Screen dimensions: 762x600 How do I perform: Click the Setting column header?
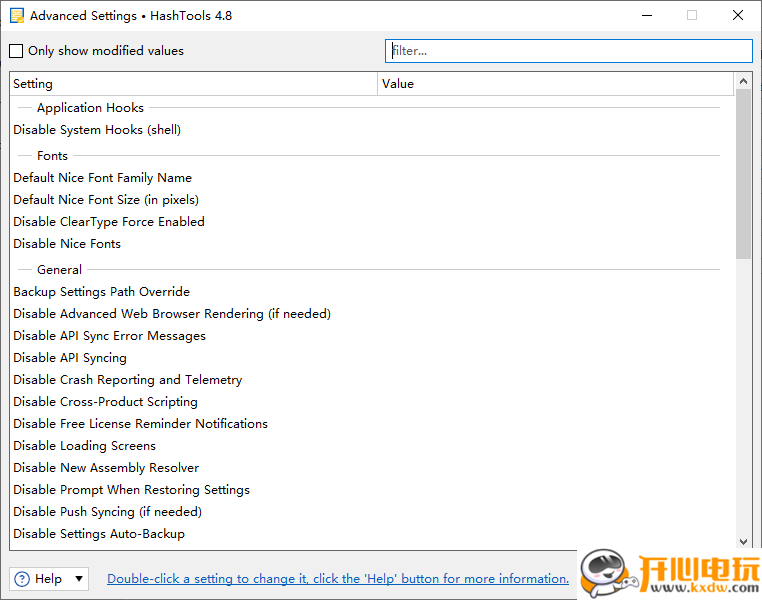[x=193, y=84]
